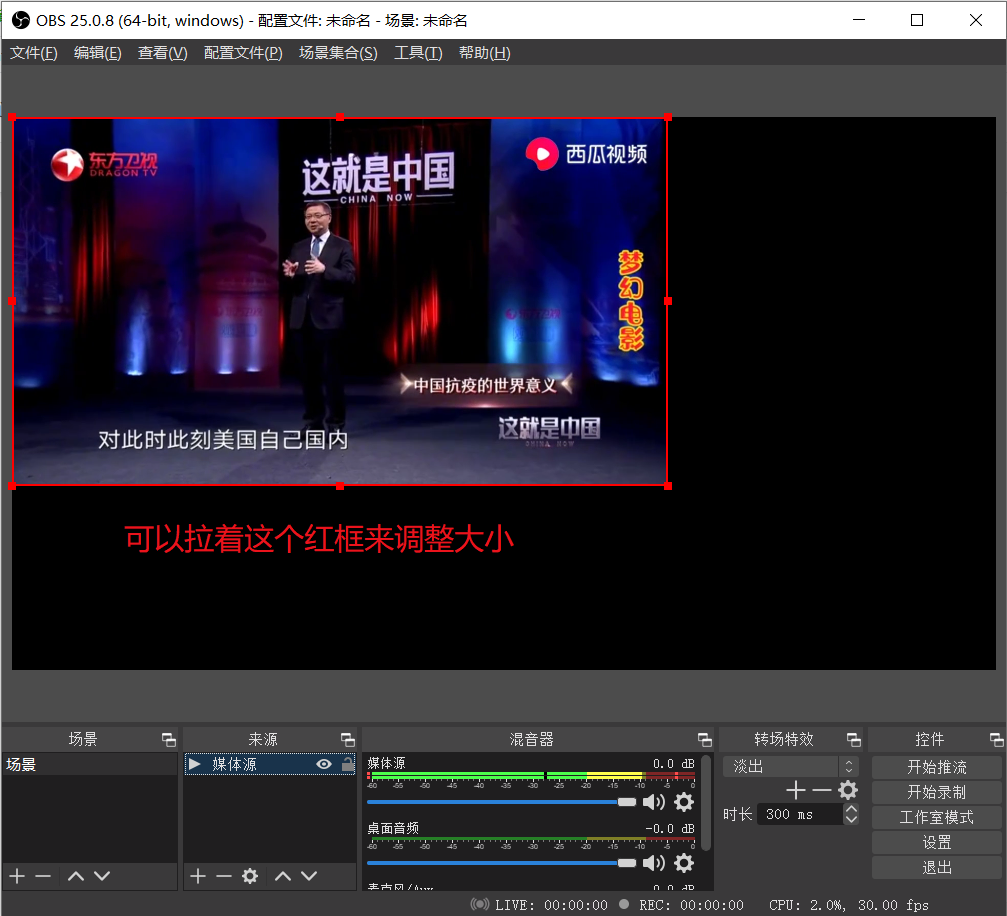Click the 300 ms duration field

(x=800, y=815)
